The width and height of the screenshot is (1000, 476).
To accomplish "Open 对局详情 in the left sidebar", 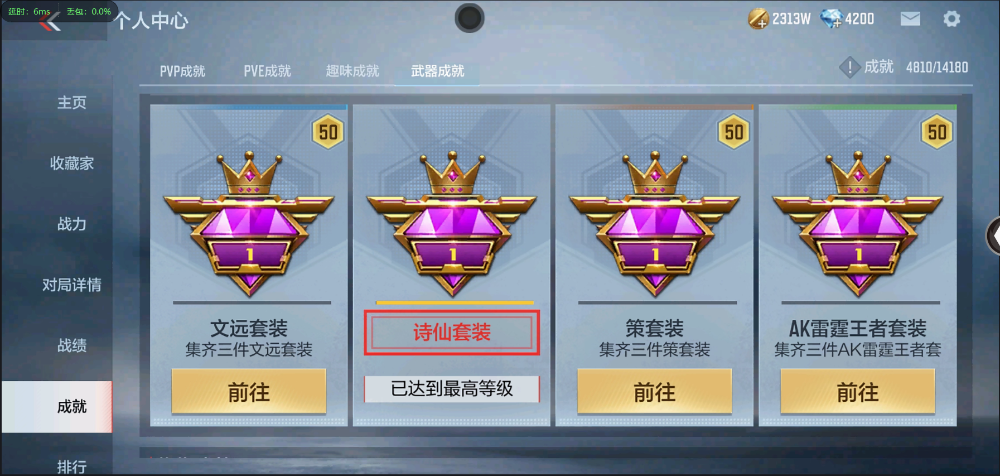I will (x=71, y=285).
